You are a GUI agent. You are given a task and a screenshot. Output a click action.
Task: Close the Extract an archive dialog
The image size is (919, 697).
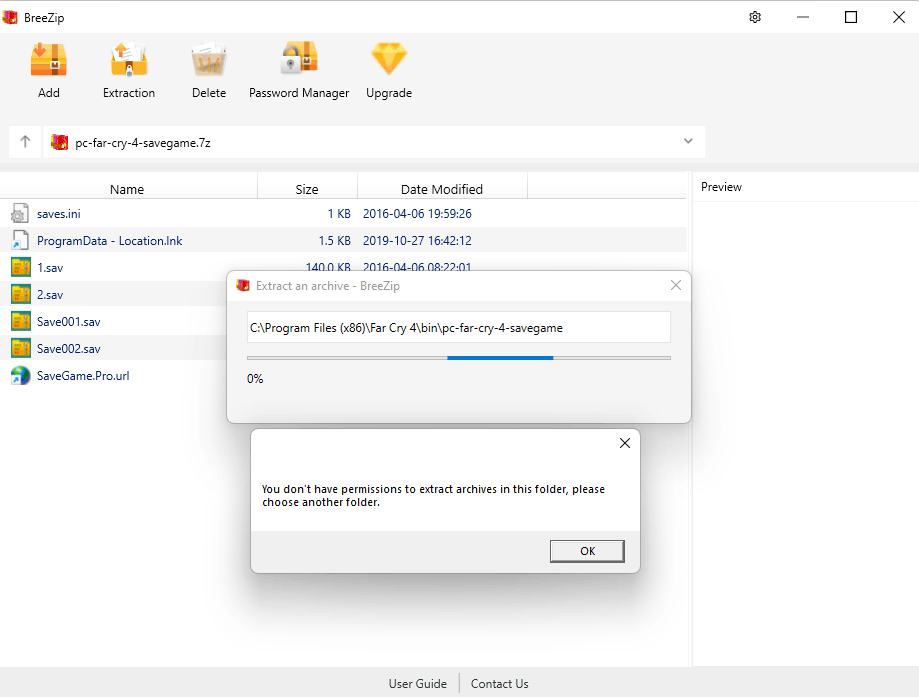676,285
